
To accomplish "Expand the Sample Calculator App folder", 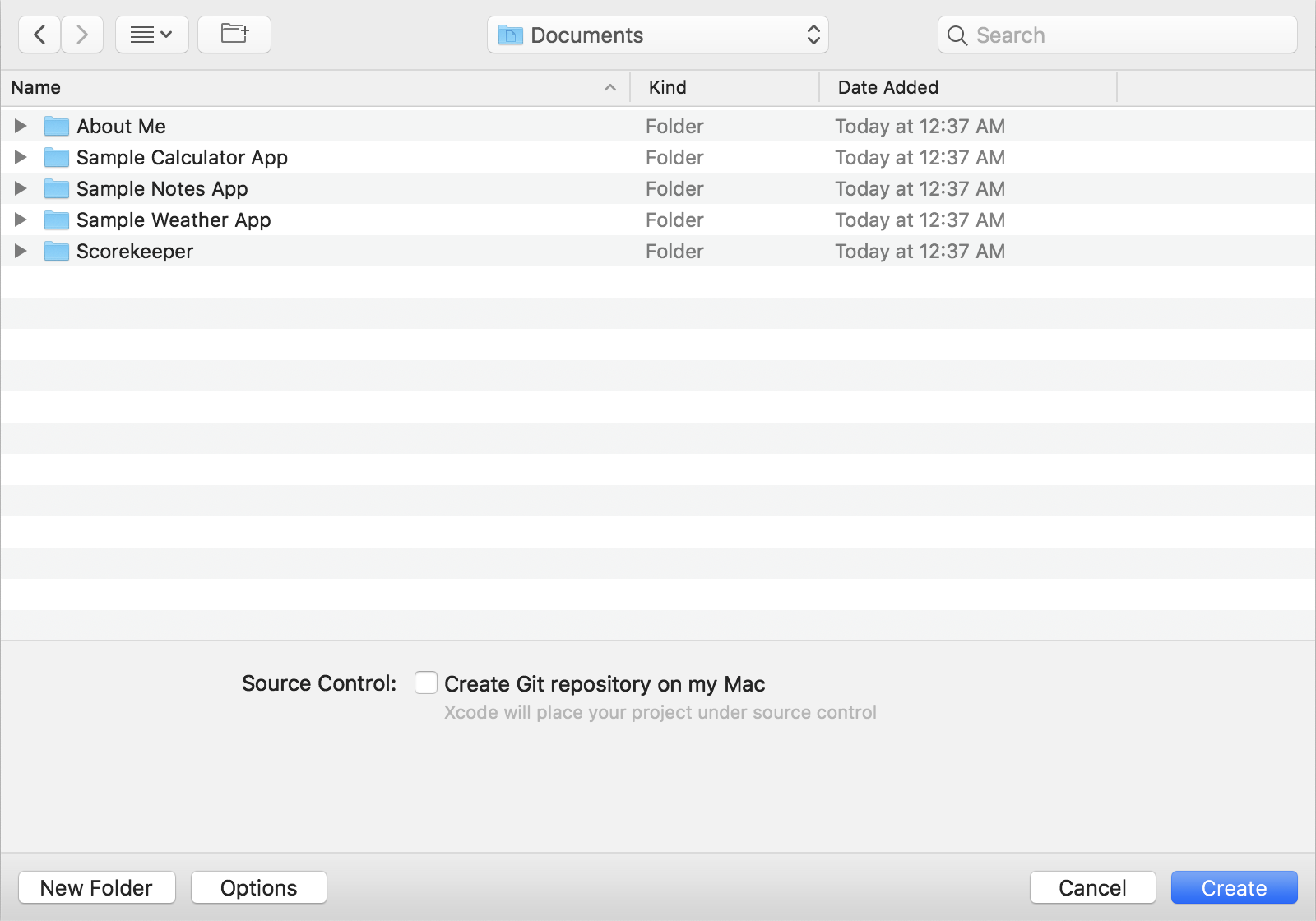I will pyautogui.click(x=21, y=157).
